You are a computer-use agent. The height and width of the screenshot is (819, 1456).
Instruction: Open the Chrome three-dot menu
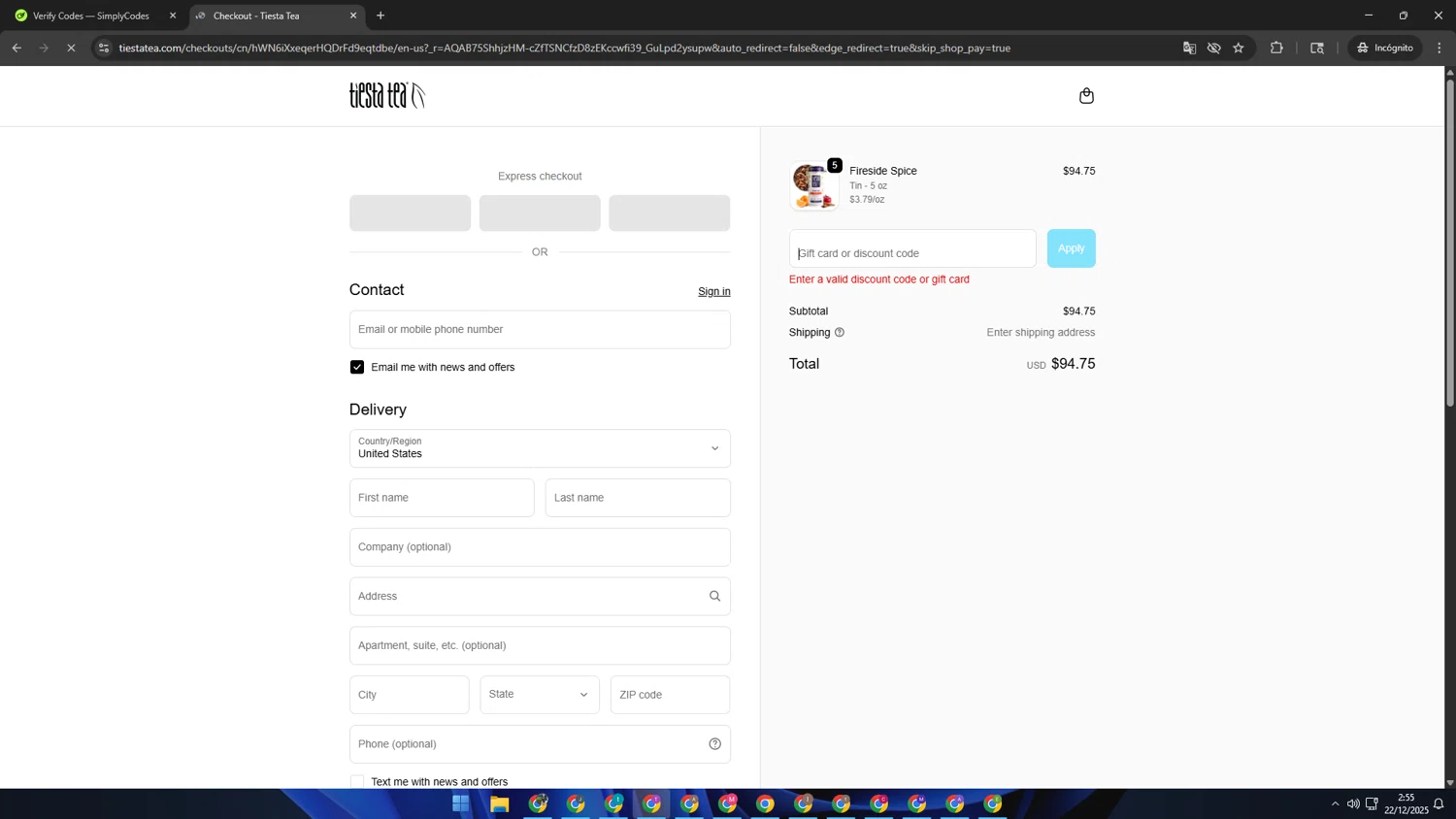click(1439, 48)
